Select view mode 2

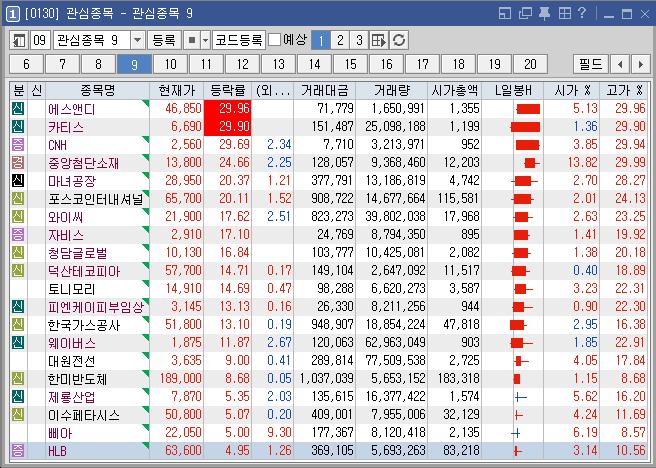(x=340, y=41)
